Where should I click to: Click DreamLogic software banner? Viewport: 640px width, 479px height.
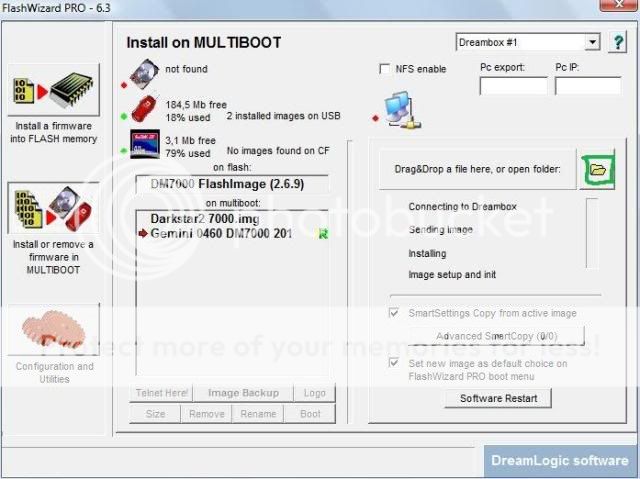coord(560,461)
